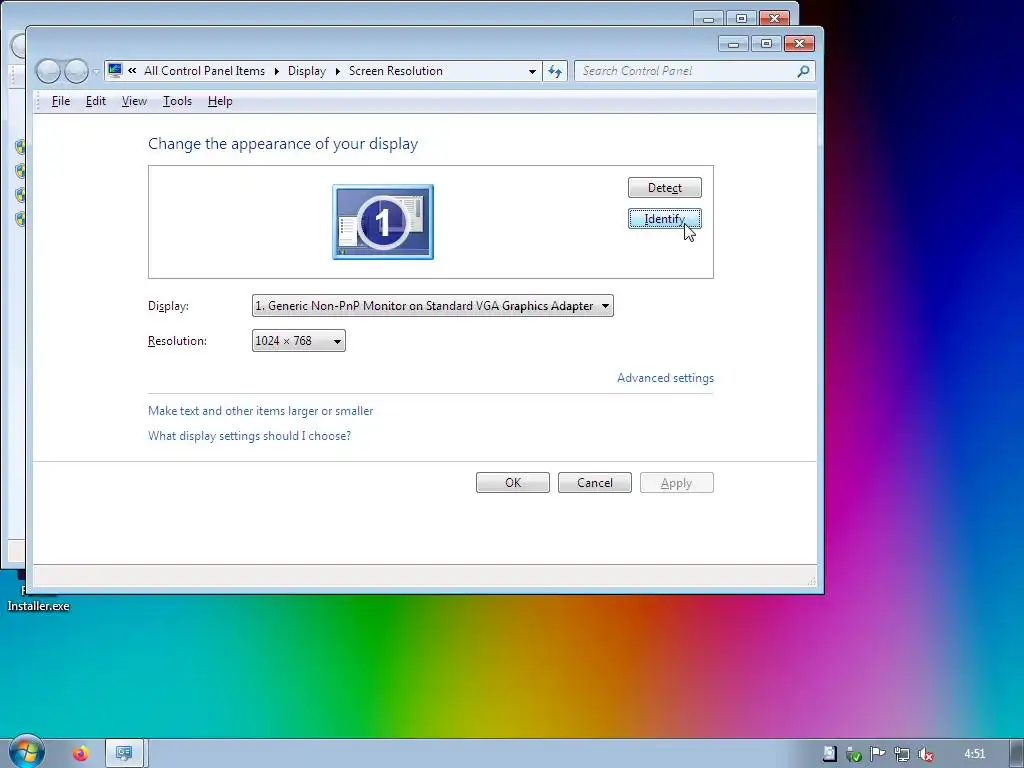Viewport: 1024px width, 768px height.
Task: Expand arrow between Display and Screen Resolution
Action: tap(338, 71)
